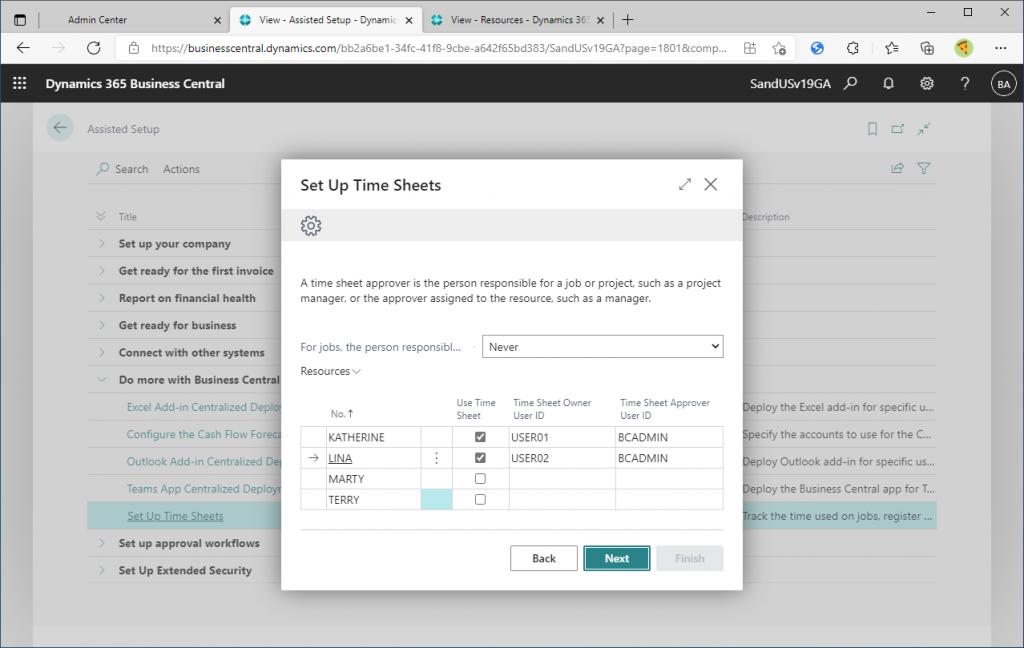
Task: Open Set Up Time Sheets link
Action: (x=175, y=516)
